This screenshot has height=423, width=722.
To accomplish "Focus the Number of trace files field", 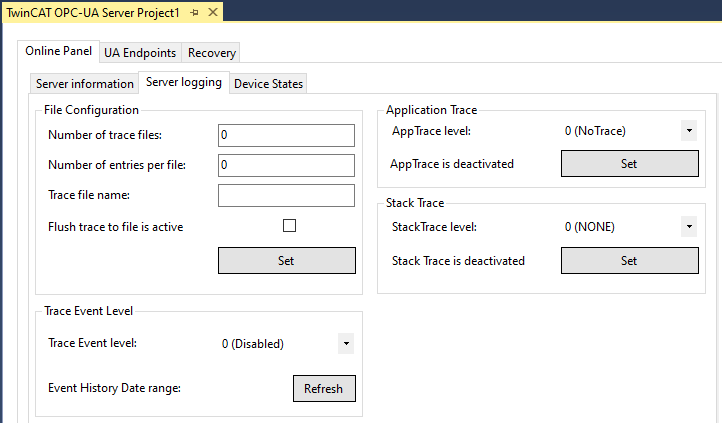I will click(286, 135).
